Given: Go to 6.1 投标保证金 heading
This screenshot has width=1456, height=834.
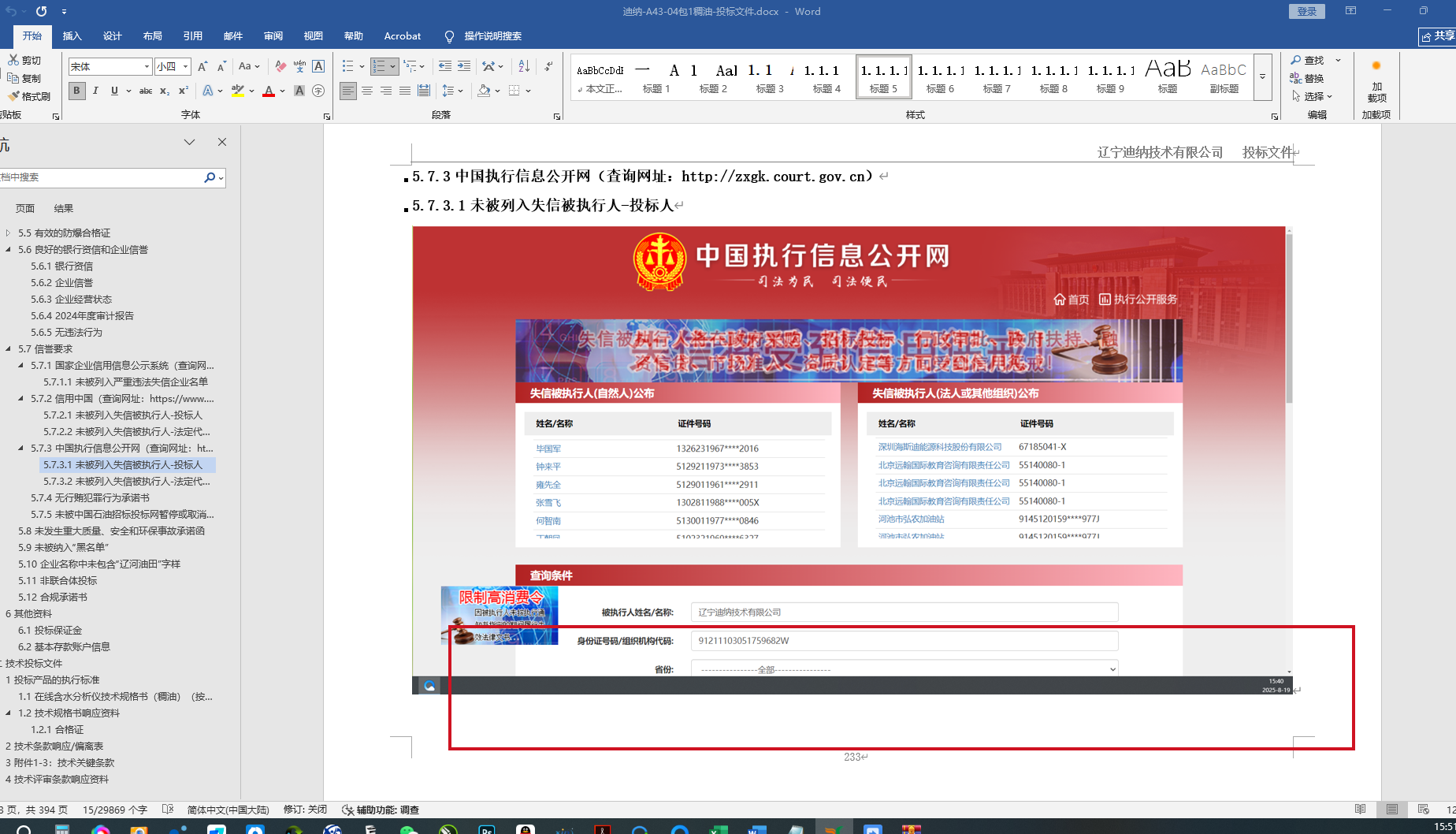Looking at the screenshot, I should [50, 630].
